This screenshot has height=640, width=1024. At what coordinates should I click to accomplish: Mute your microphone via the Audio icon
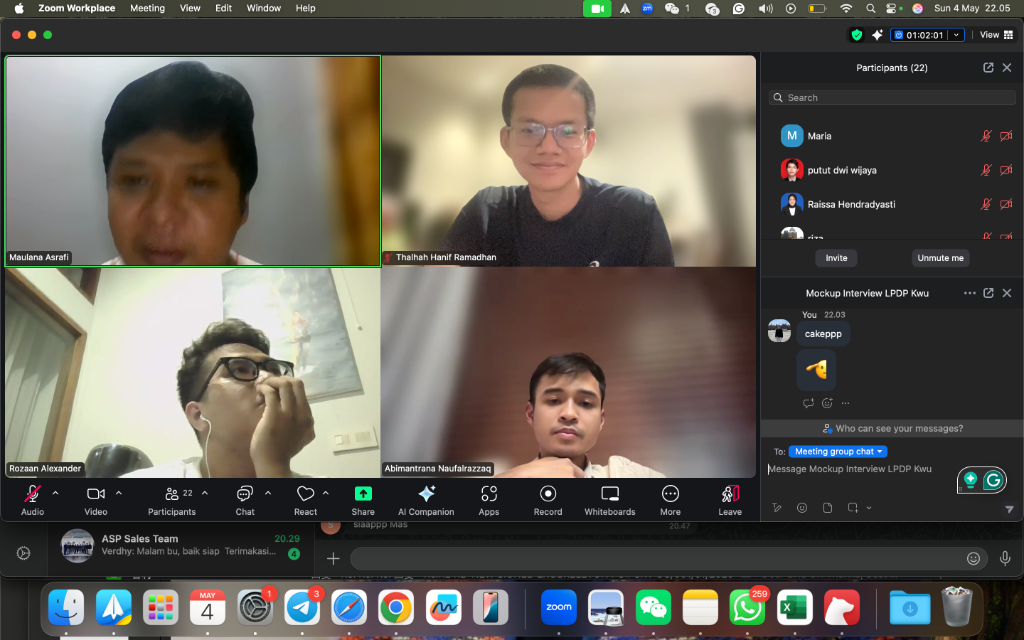coord(31,493)
